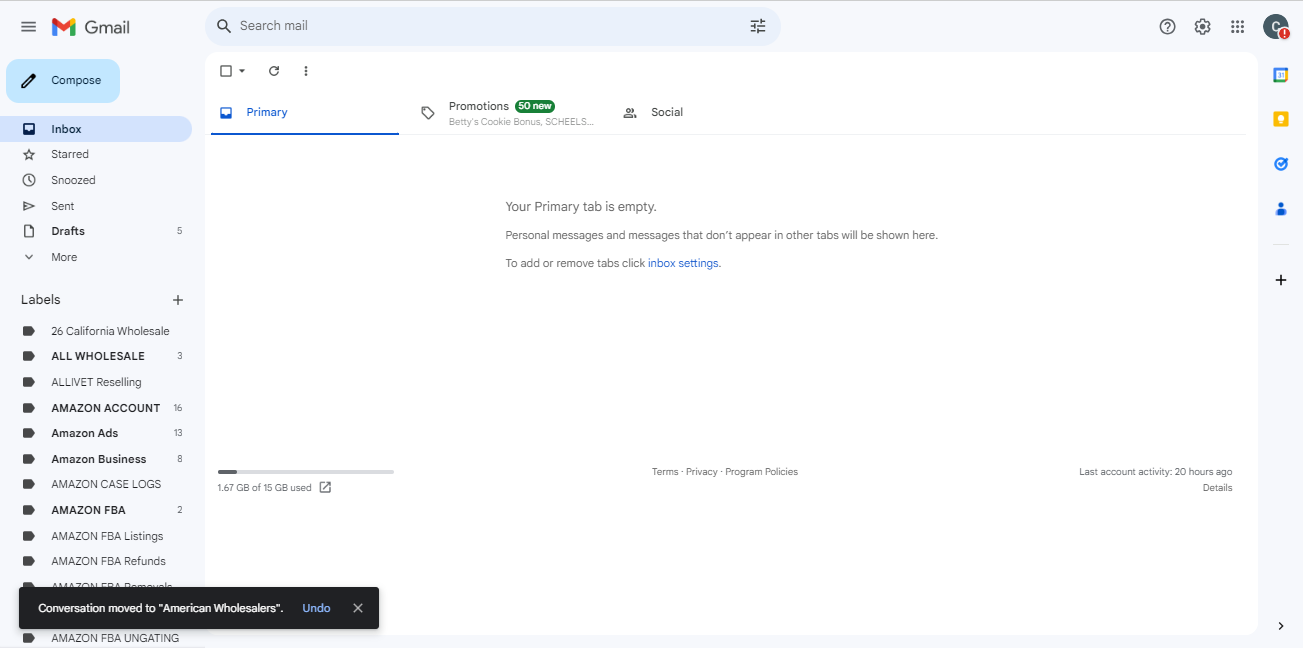Click the Compose button
Image resolution: width=1303 pixels, height=648 pixels.
(63, 81)
